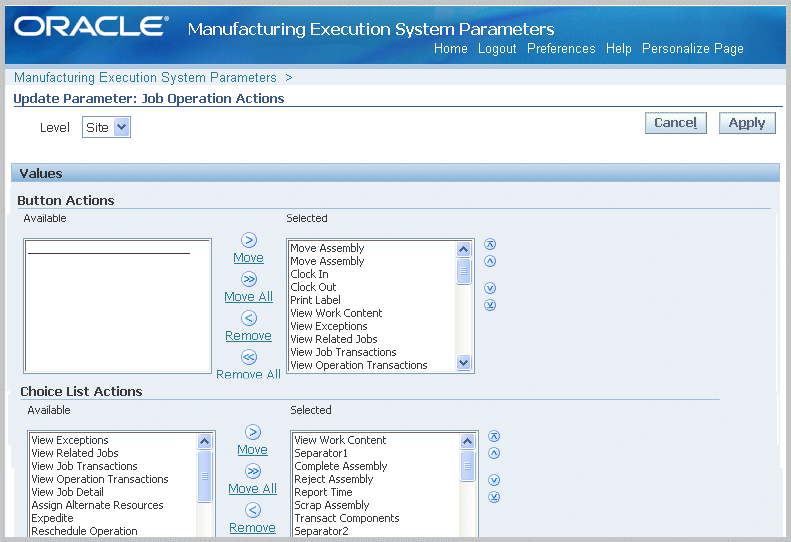Move Button Actions selection to top icon
The width and height of the screenshot is (791, 542).
pyautogui.click(x=490, y=244)
